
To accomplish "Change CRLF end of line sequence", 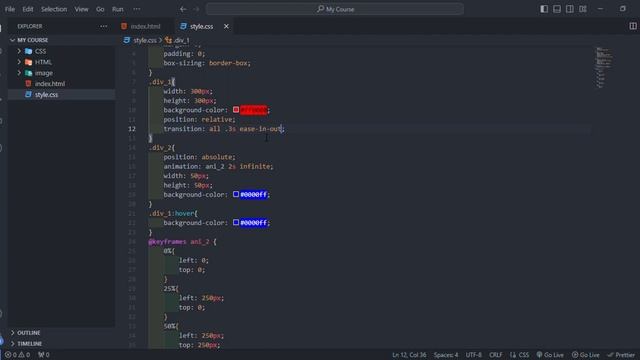I will [x=496, y=355].
